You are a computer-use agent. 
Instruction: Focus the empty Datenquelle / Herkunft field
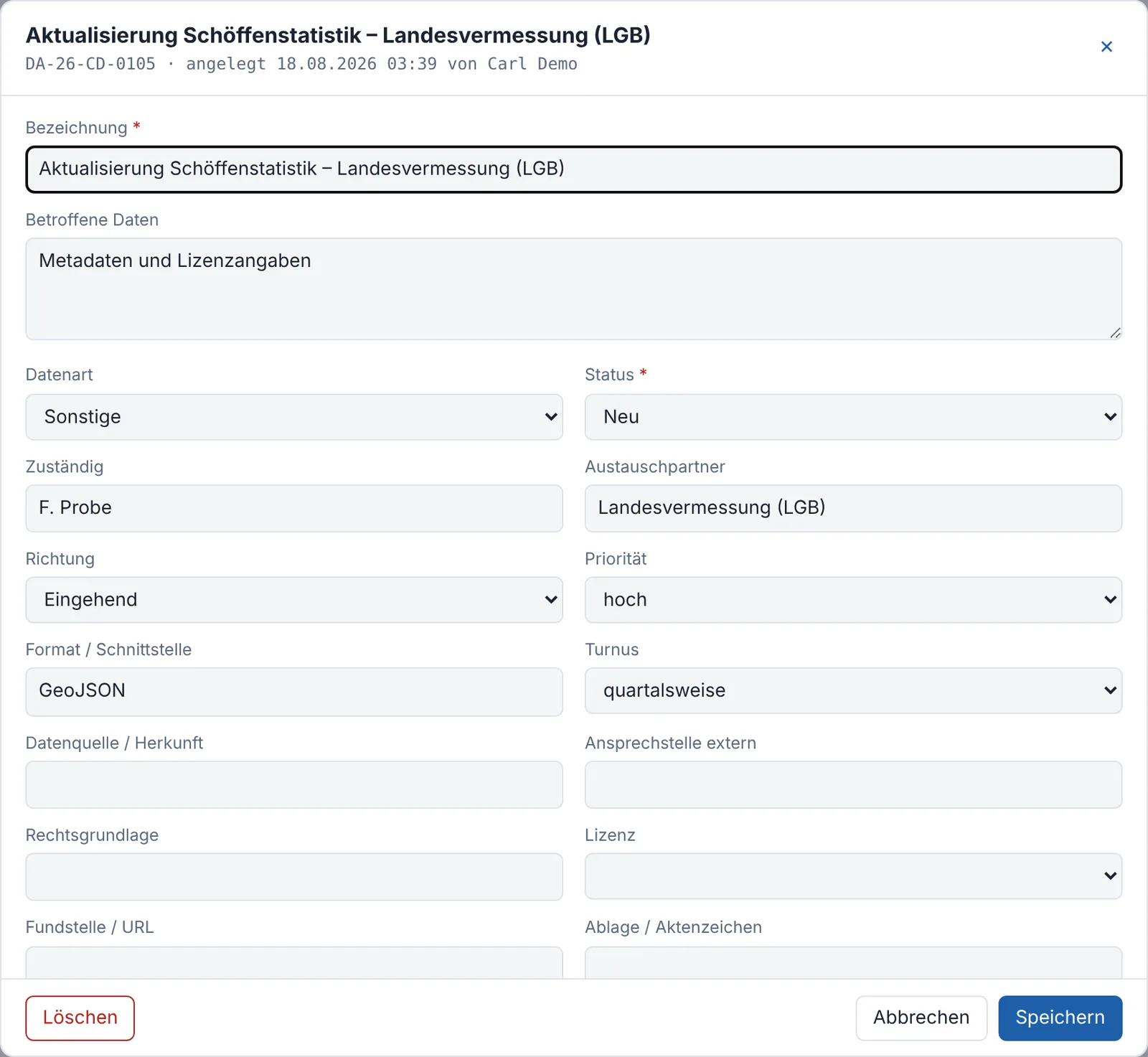point(294,784)
